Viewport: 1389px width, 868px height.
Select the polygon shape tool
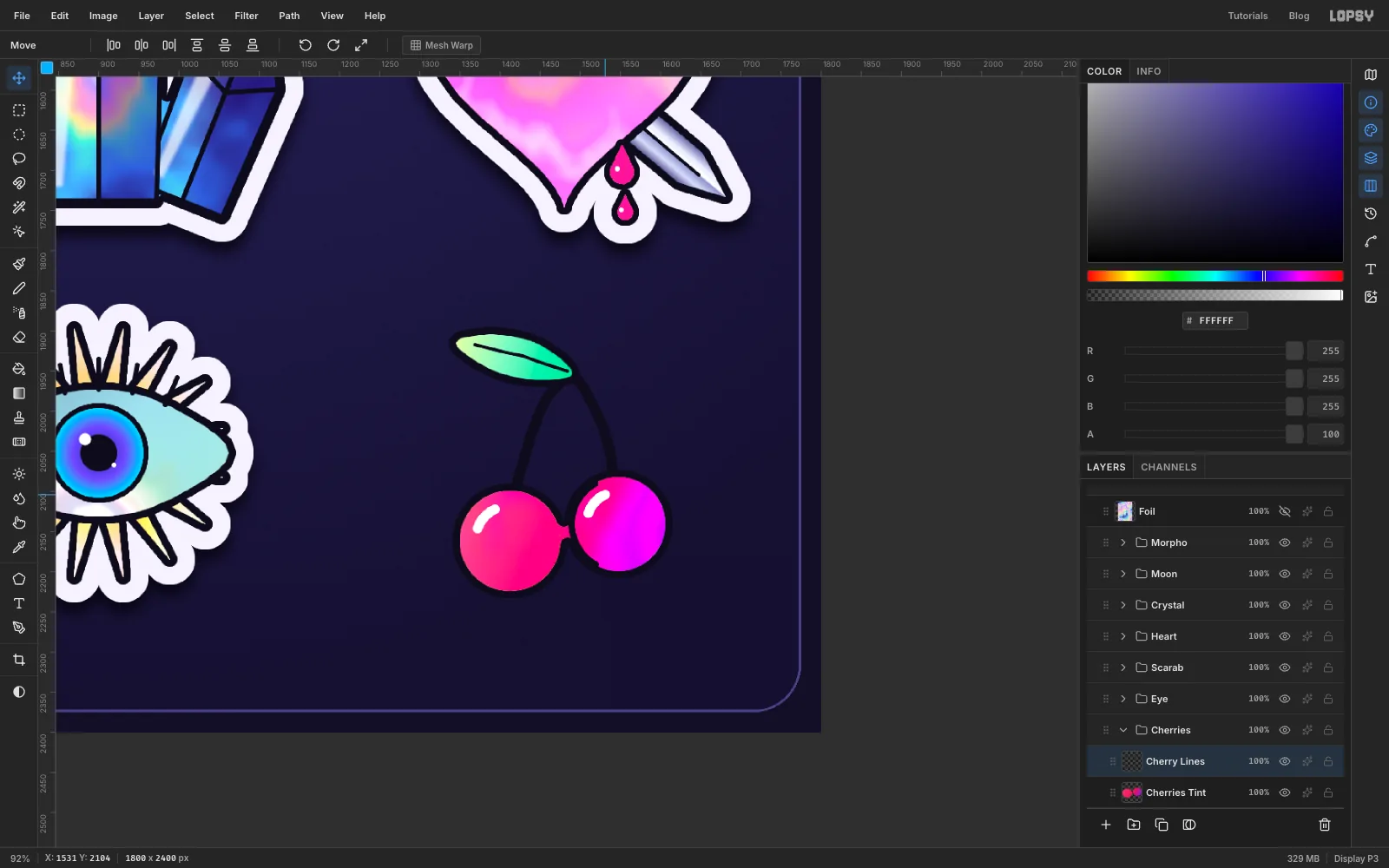19,579
